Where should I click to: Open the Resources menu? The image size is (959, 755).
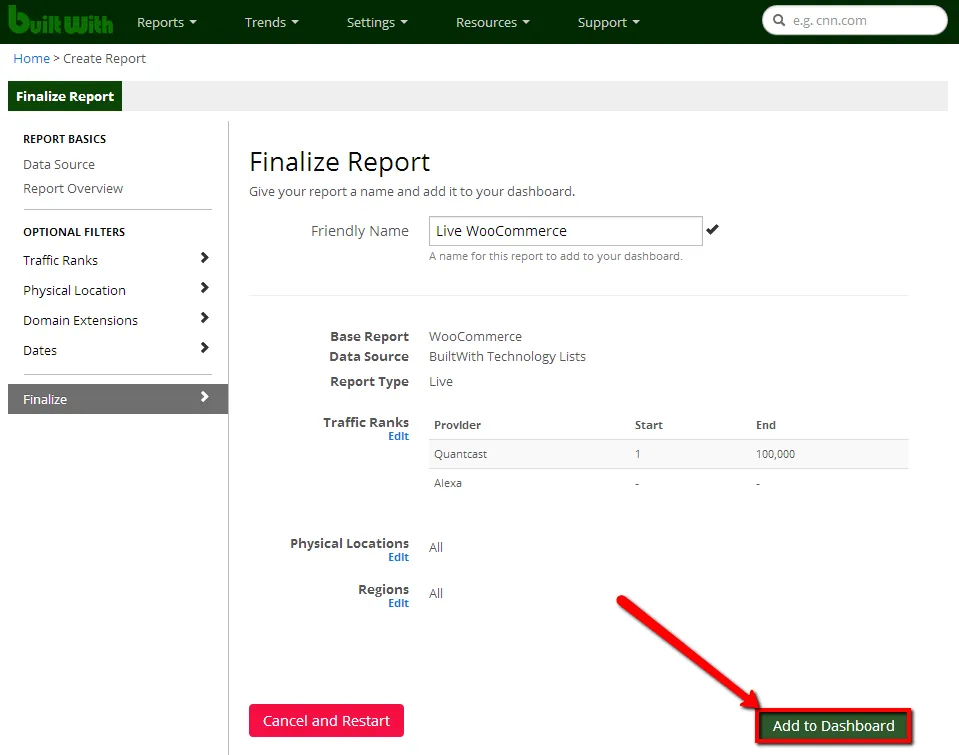492,22
